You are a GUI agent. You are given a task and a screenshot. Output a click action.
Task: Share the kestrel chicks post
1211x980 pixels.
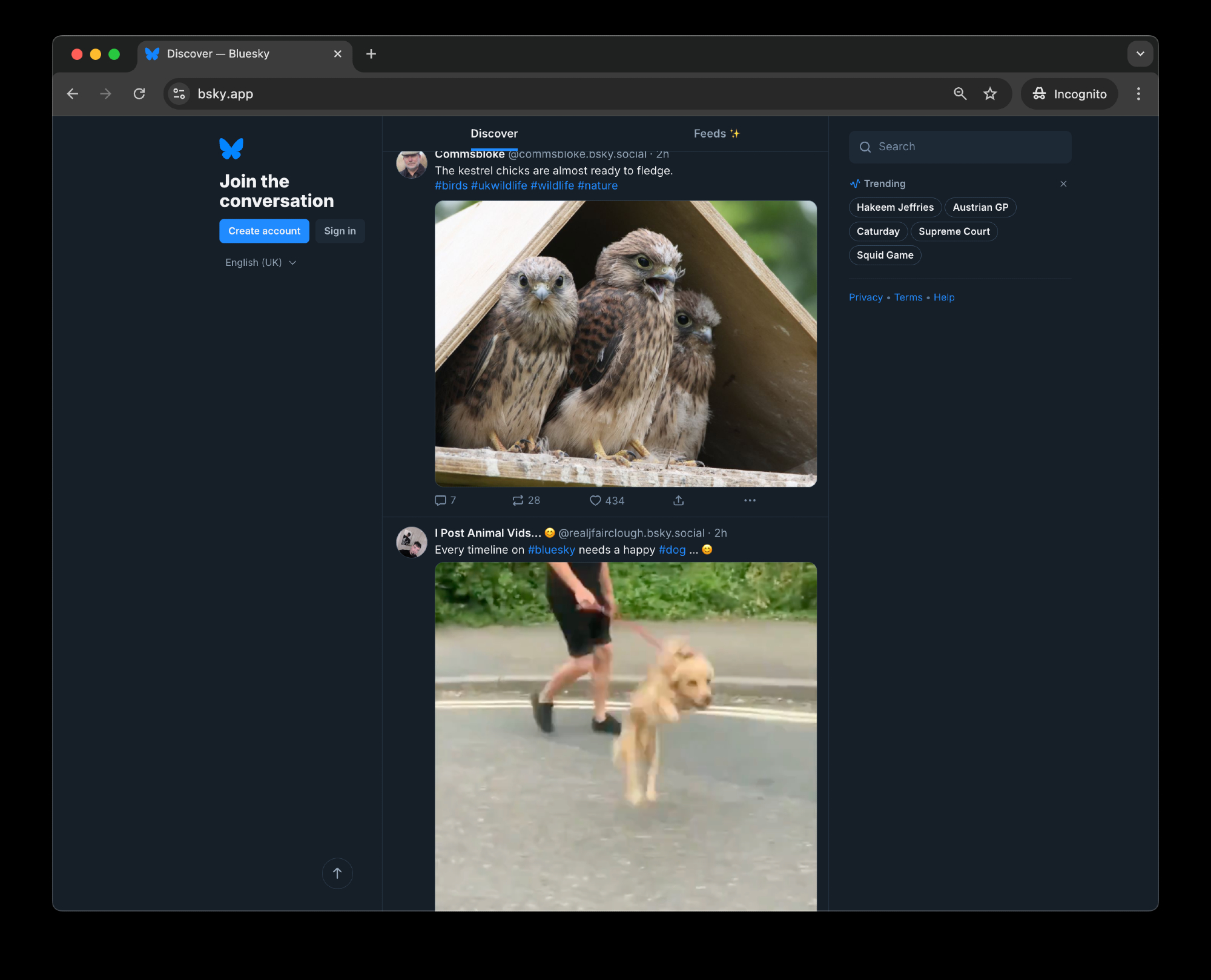coord(678,500)
